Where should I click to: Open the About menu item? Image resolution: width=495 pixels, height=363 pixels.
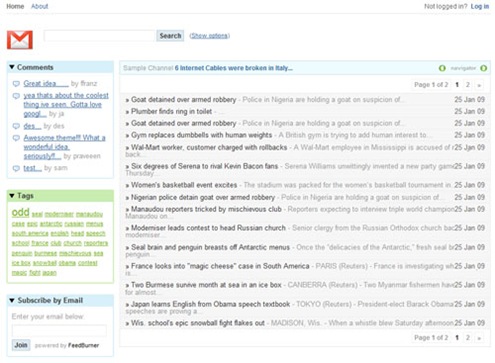(40, 6)
